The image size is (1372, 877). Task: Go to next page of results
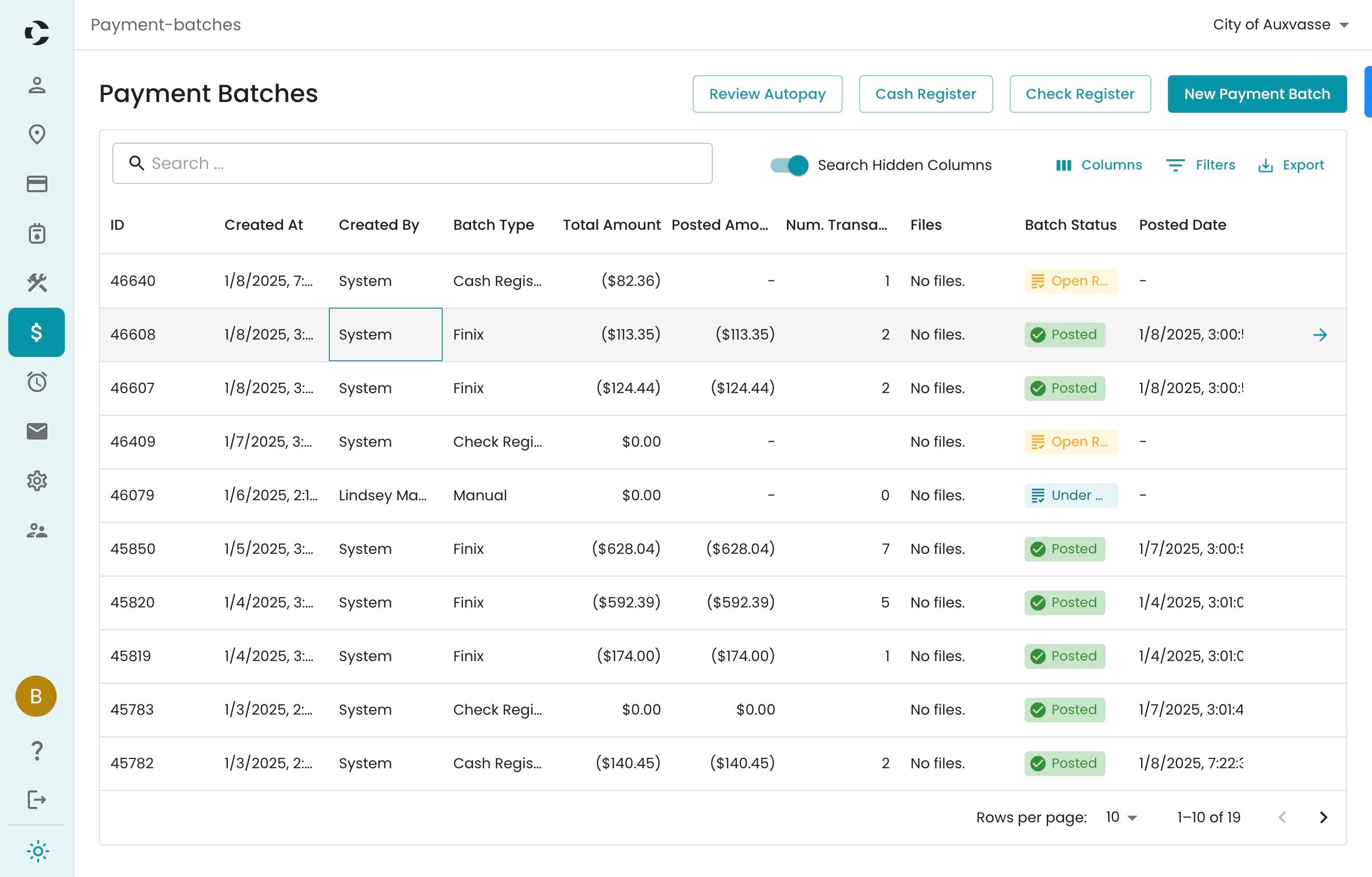click(x=1323, y=817)
